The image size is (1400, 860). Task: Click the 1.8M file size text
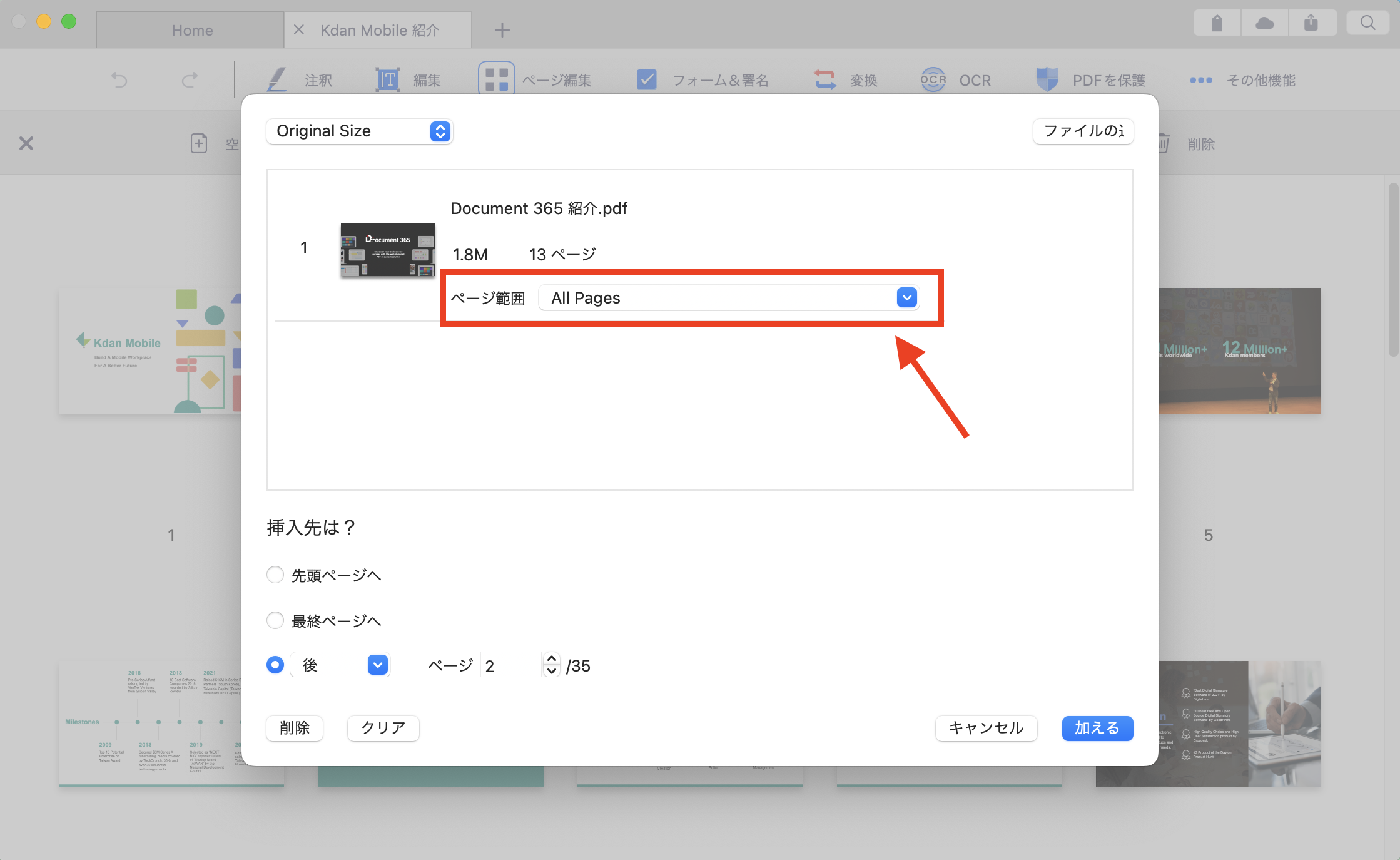pyautogui.click(x=470, y=254)
